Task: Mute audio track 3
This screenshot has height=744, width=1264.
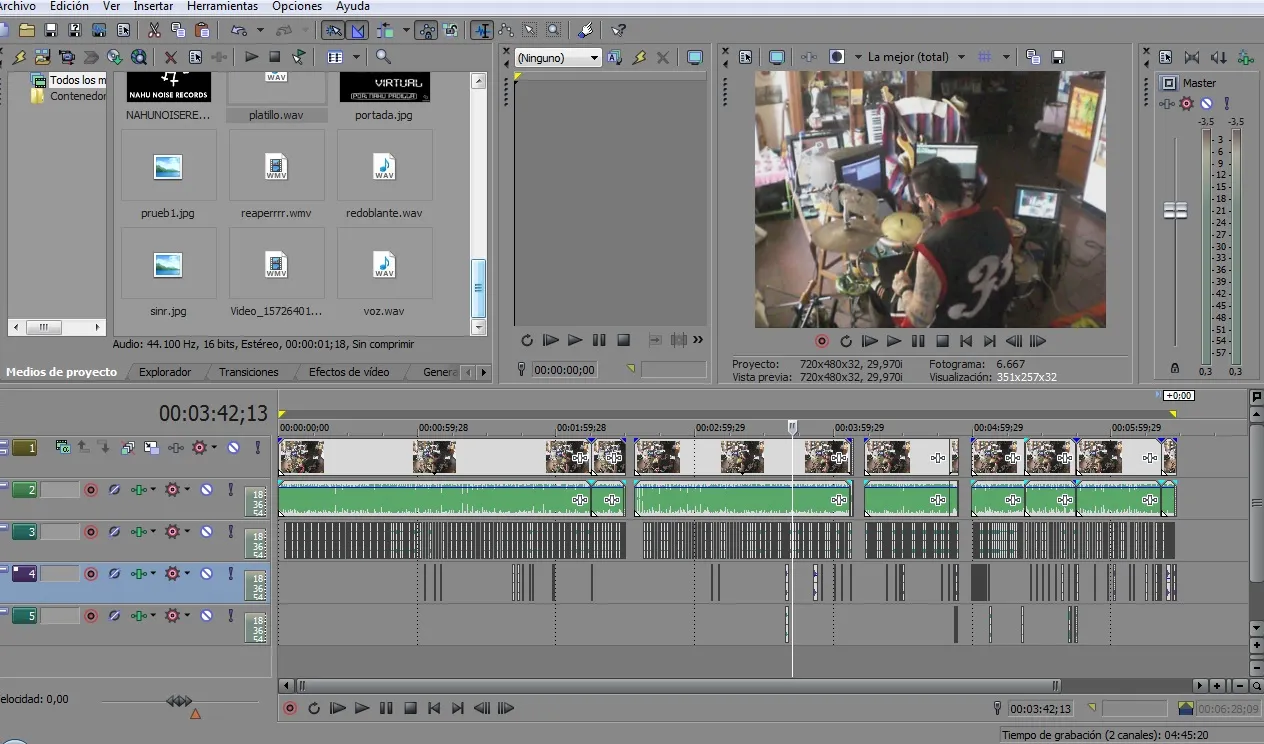Action: tap(206, 532)
